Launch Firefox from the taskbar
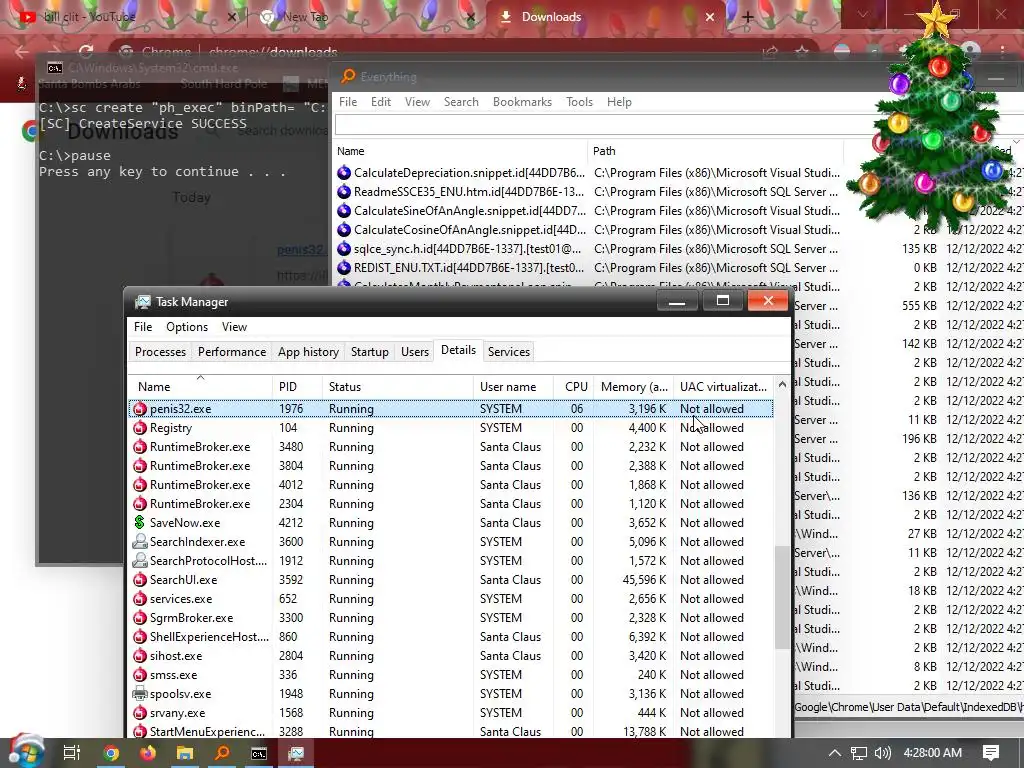The width and height of the screenshot is (1024, 768). click(148, 753)
